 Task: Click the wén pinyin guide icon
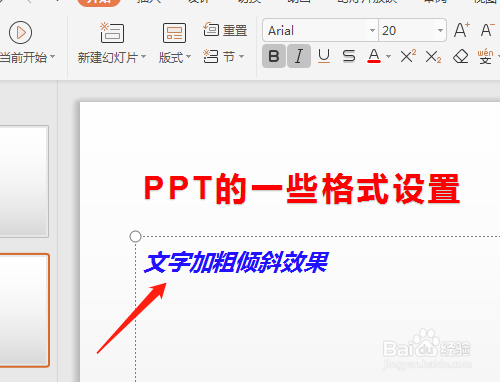(x=485, y=56)
